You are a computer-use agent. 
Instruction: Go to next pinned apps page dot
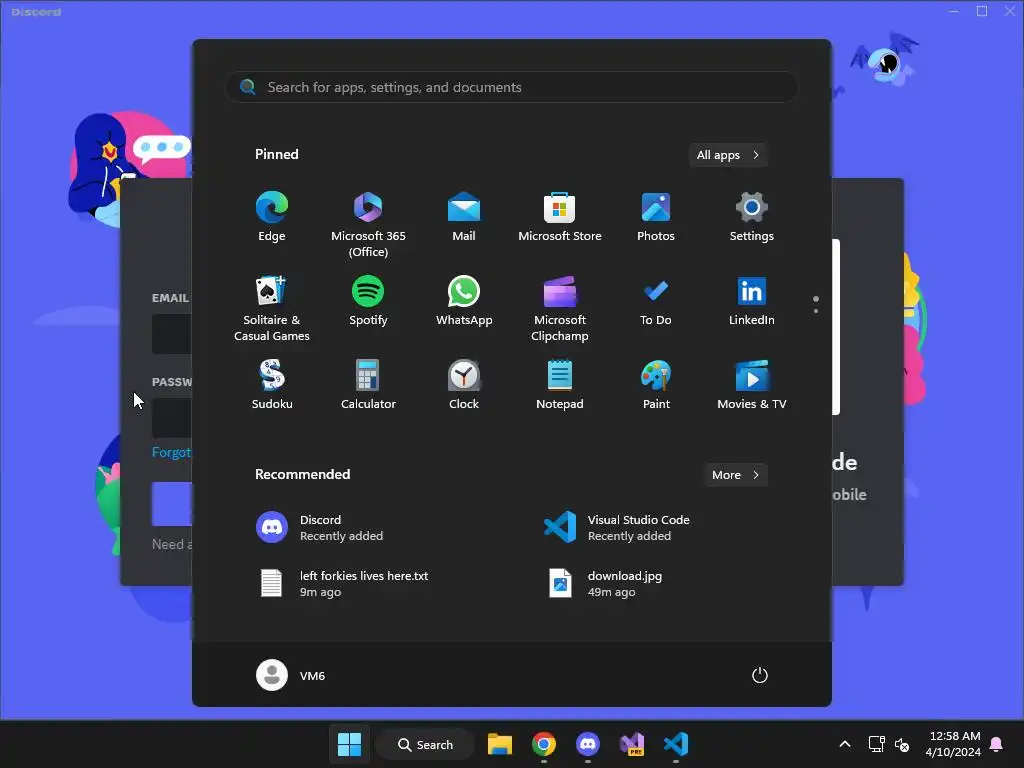(x=816, y=311)
